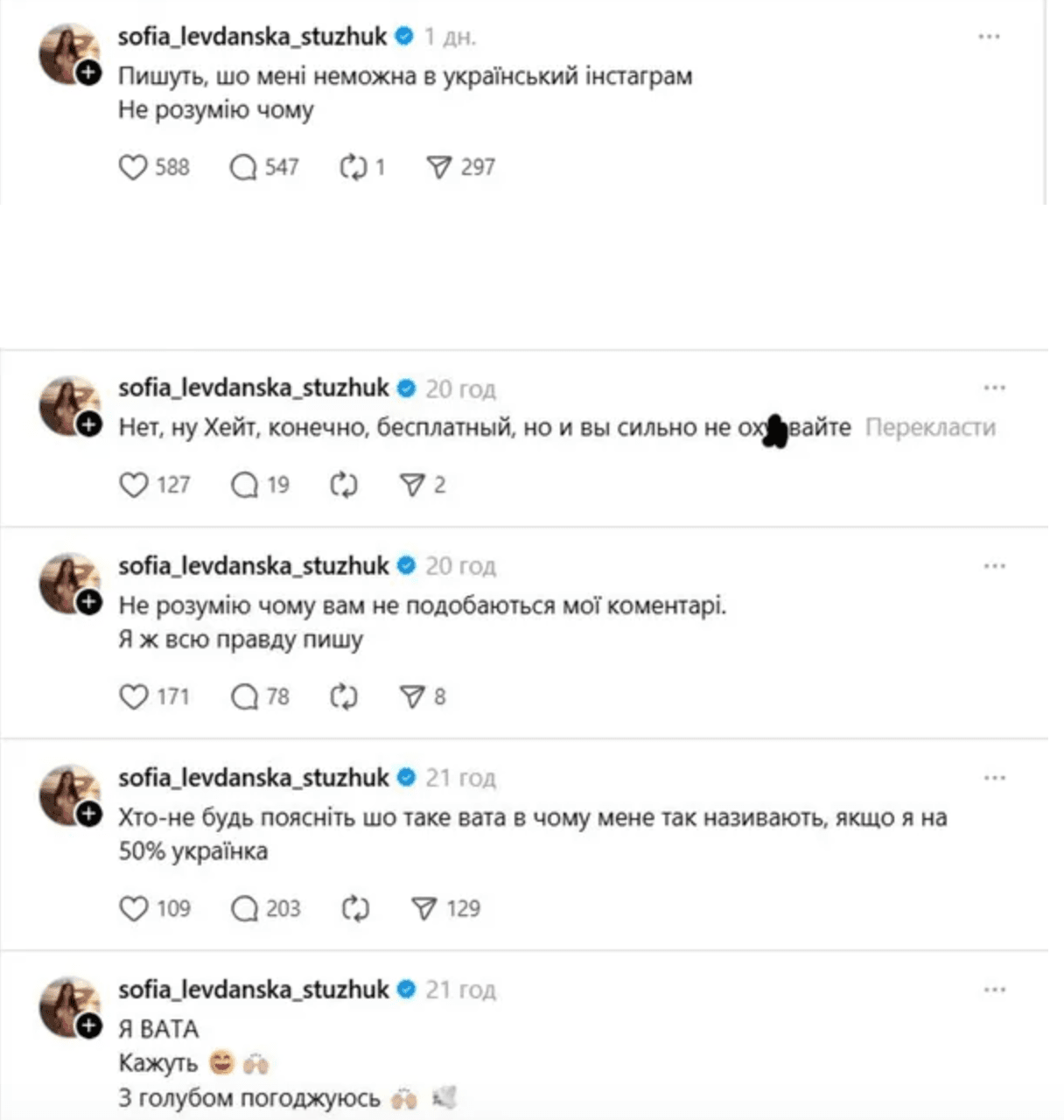The width and height of the screenshot is (1064, 1120).
Task: Like the post with 171 likes
Action: pyautogui.click(x=133, y=696)
